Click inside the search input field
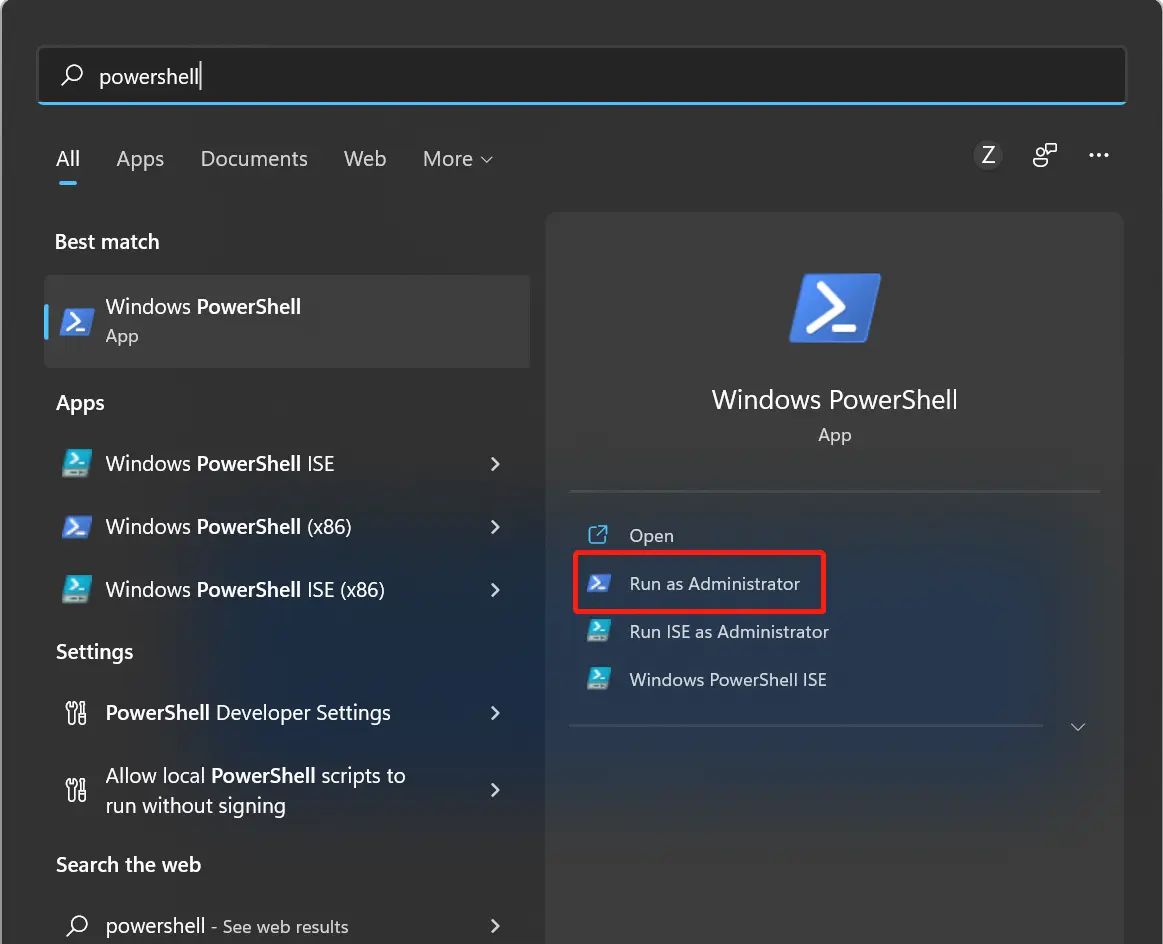The height and width of the screenshot is (944, 1163). [x=400, y=75]
